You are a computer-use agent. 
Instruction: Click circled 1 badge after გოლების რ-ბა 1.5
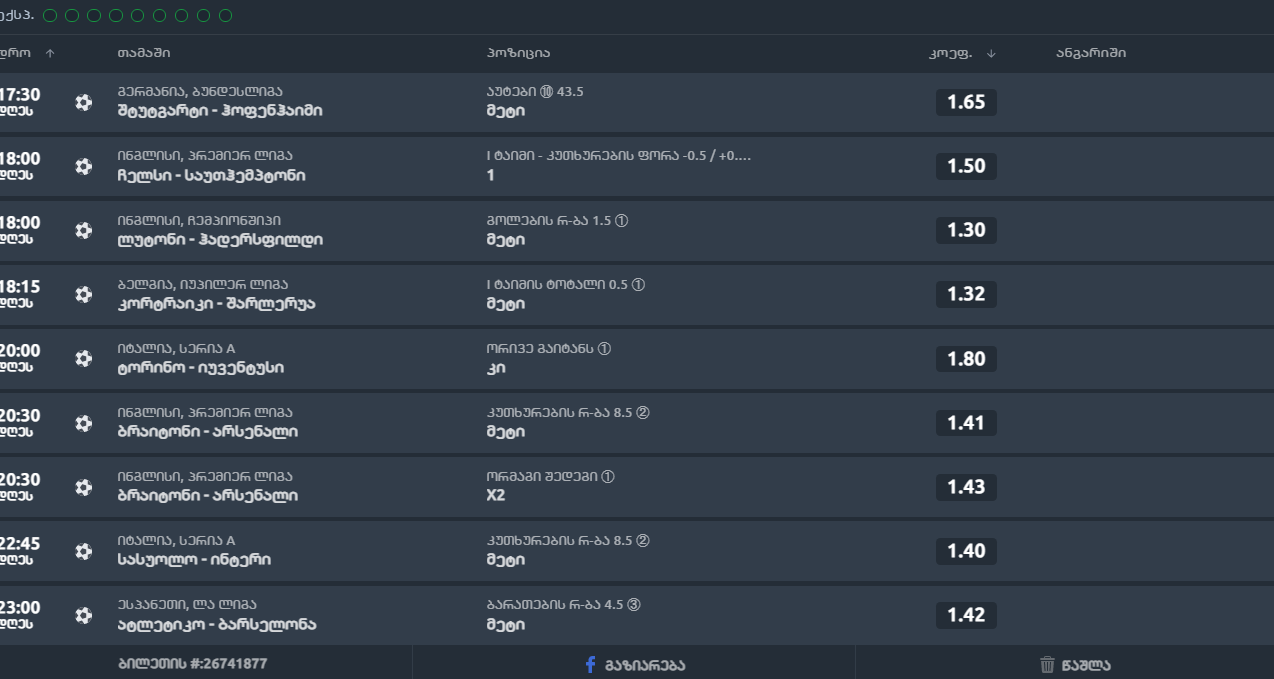622,221
